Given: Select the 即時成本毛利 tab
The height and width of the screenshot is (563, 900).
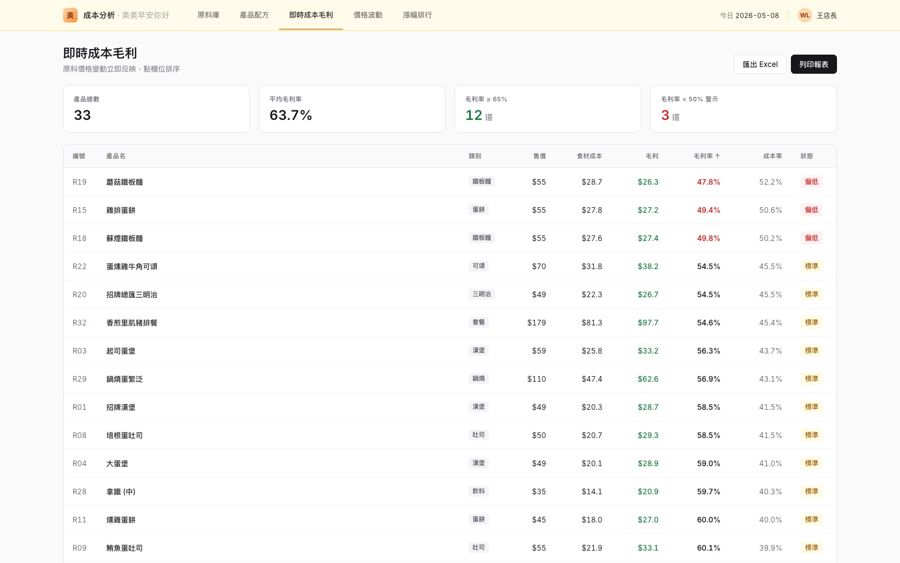Looking at the screenshot, I should coord(311,15).
